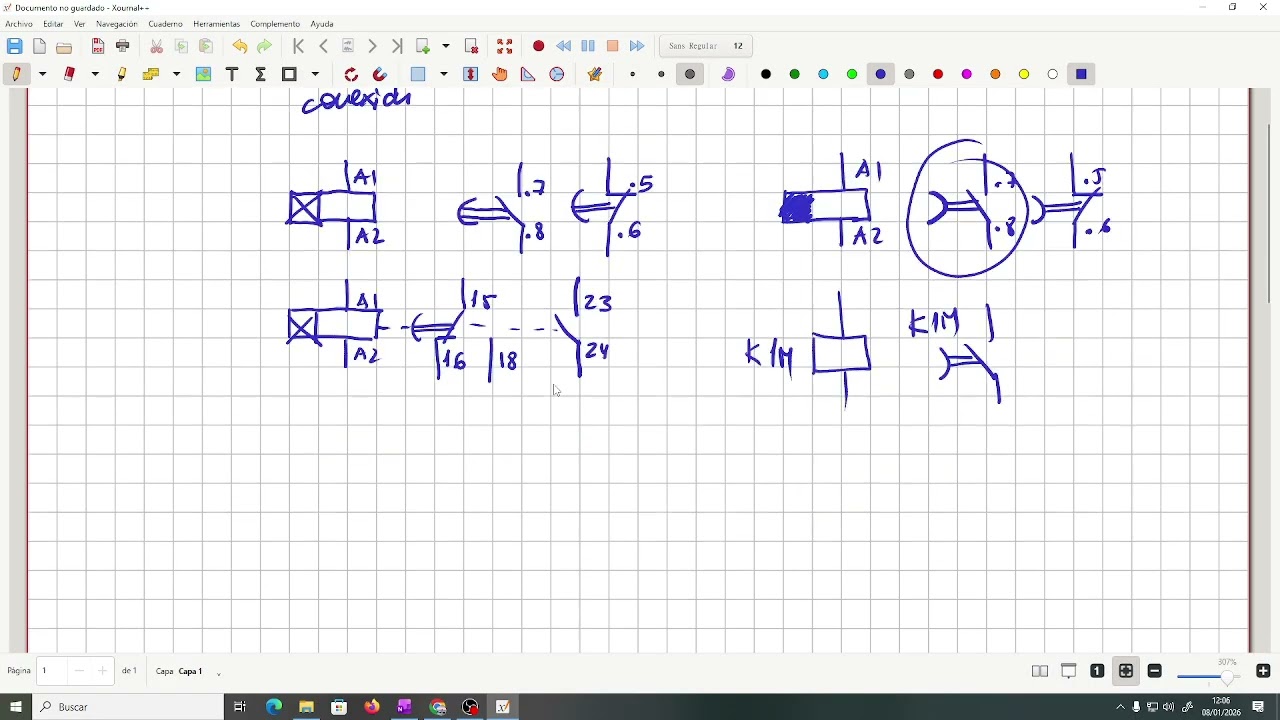Go to the first page
The image size is (1280, 720).
coord(299,47)
